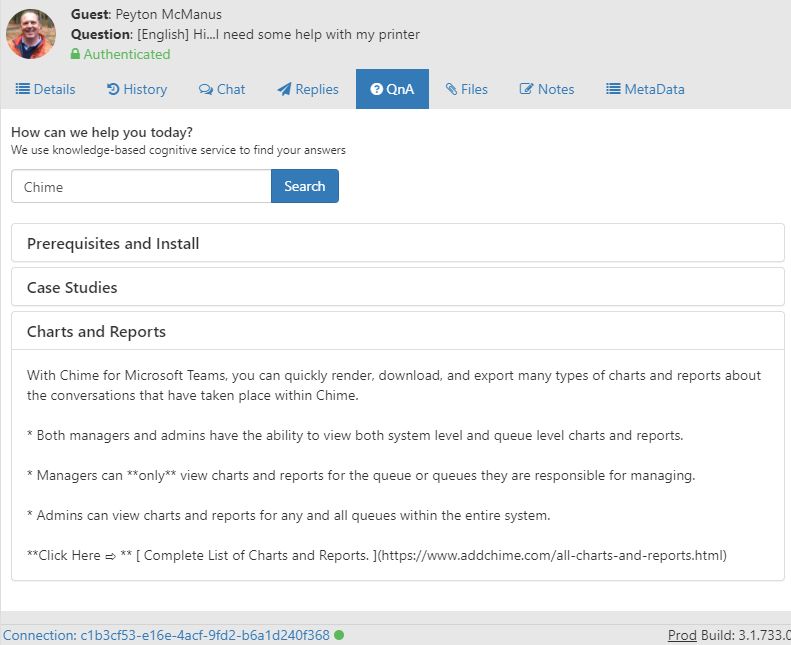Collapse the Charts and Reports section
This screenshot has width=791, height=645.
[x=398, y=331]
